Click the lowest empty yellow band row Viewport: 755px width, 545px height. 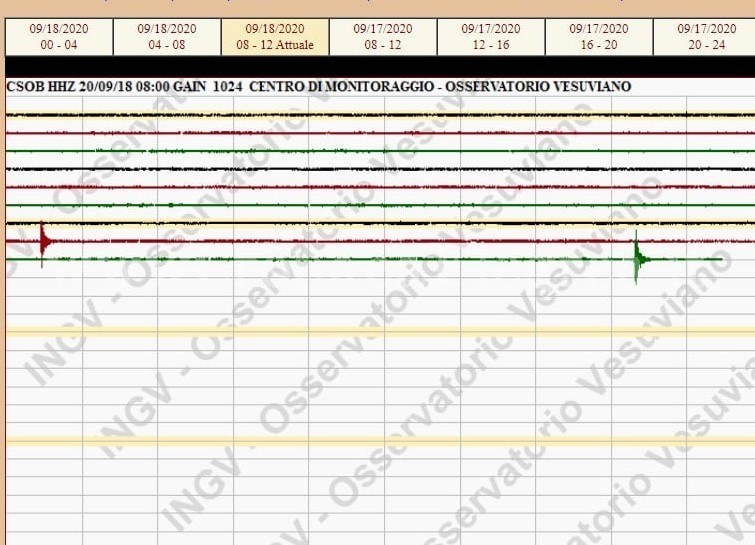coord(380,439)
